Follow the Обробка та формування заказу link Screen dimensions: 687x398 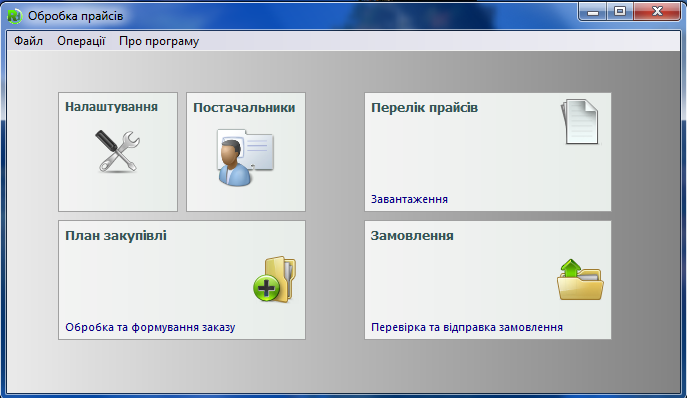click(150, 327)
